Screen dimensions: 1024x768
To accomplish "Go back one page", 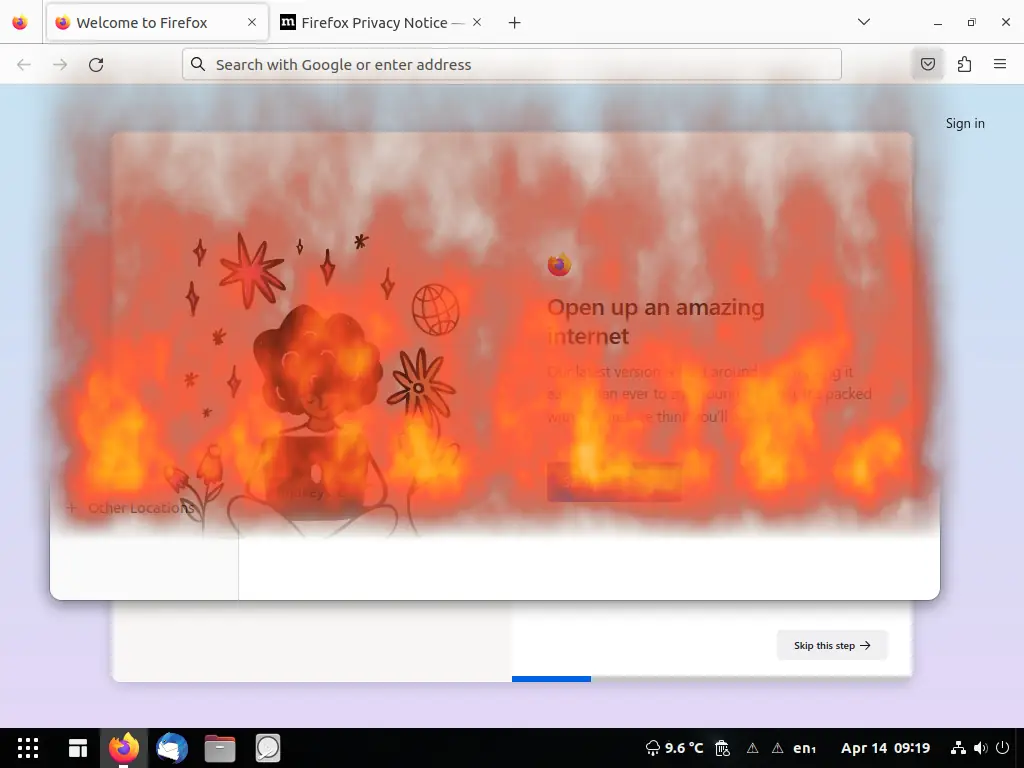I will (24, 64).
